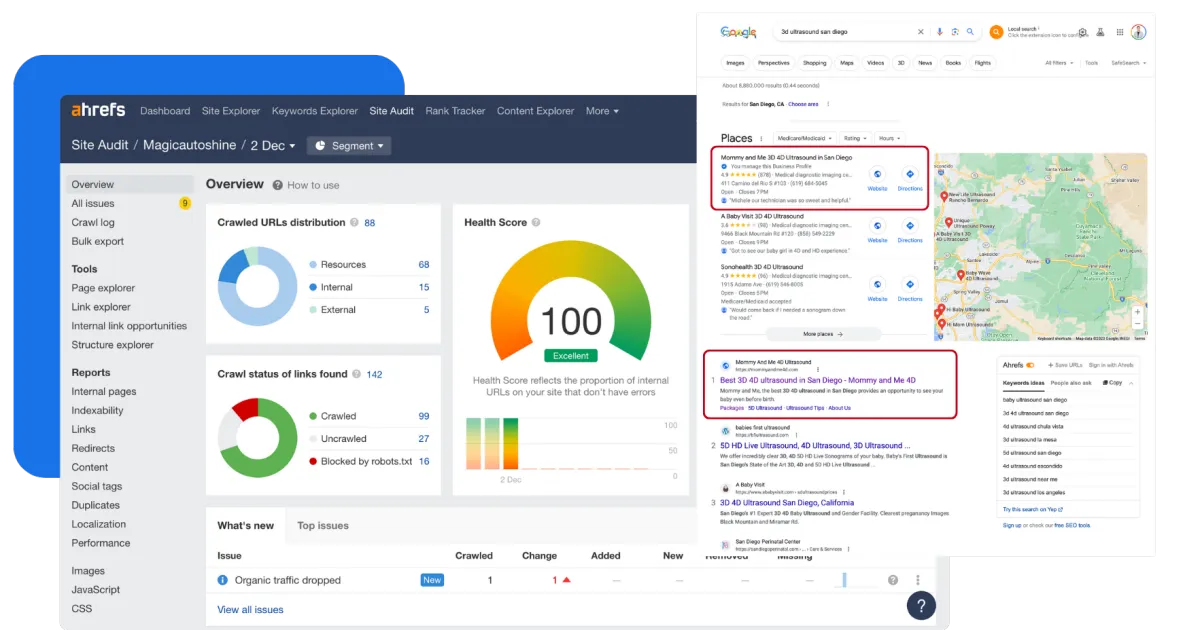The width and height of the screenshot is (1200, 630).
Task: Click the info icon next to Overview's How to use
Action: coord(278,185)
